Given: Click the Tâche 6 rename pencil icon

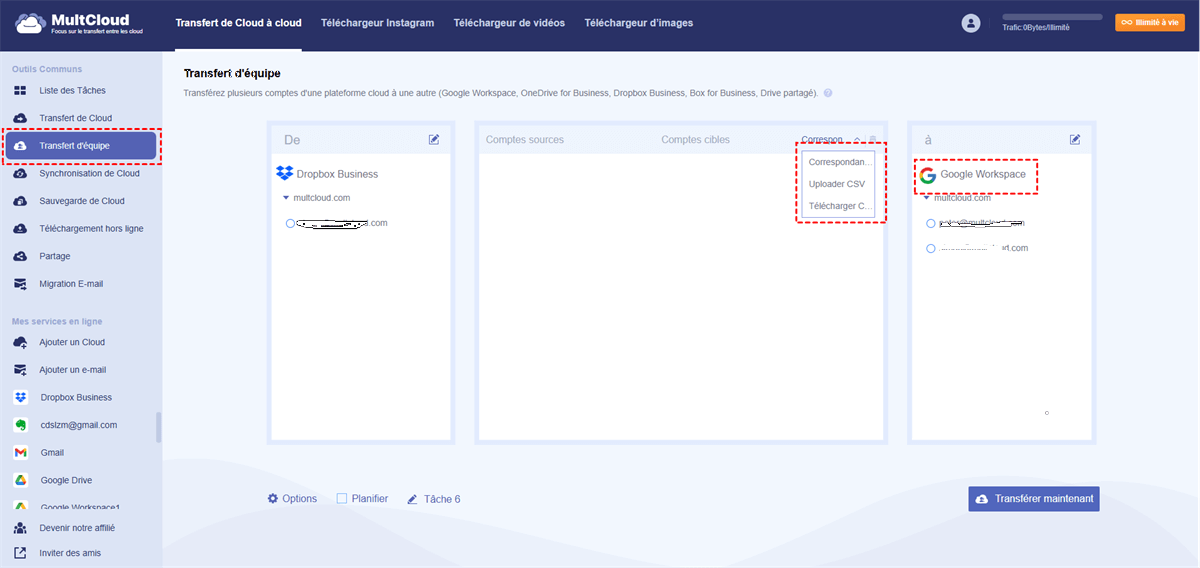Looking at the screenshot, I should (412, 499).
